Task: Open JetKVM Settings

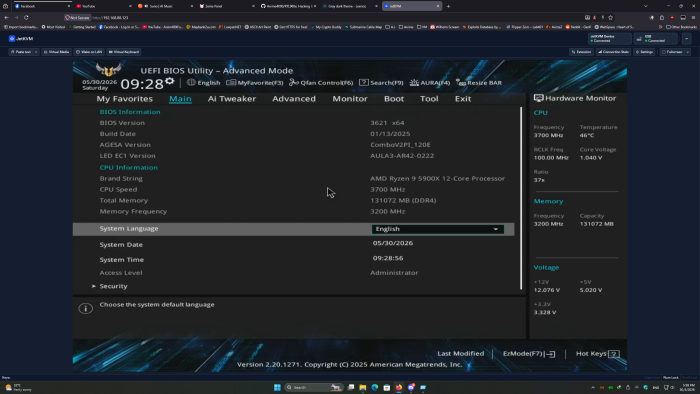Action: click(x=644, y=52)
